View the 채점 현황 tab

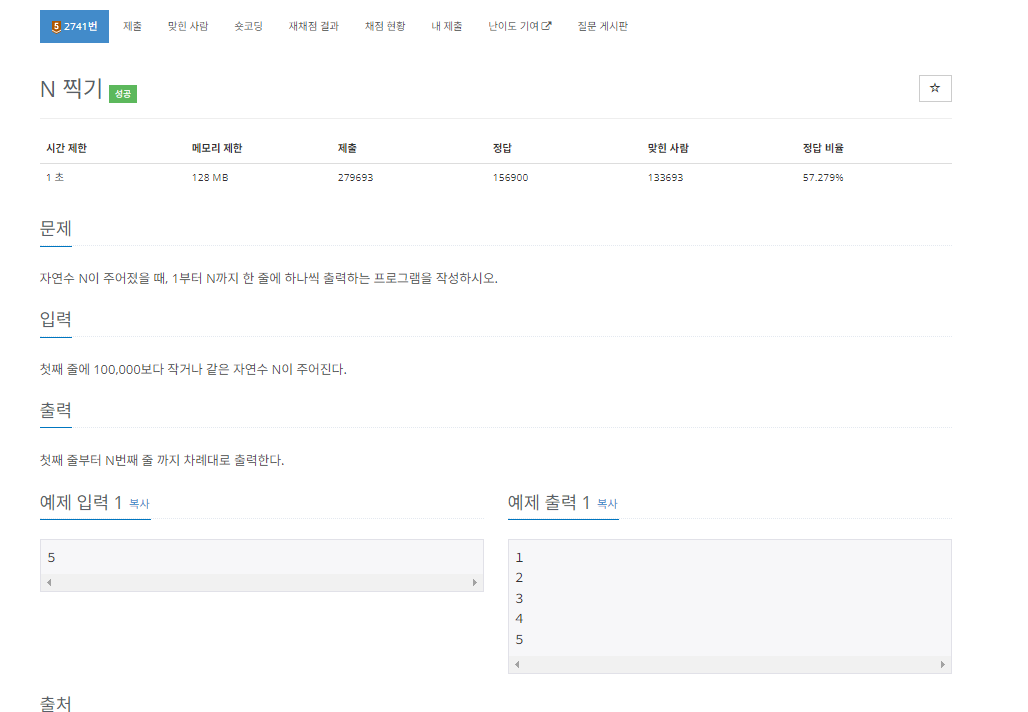[x=385, y=26]
